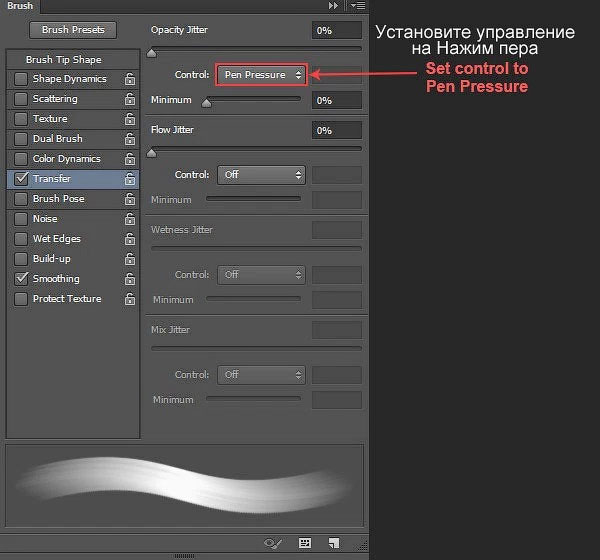
Task: Click the lock icon next to Build-up
Action: (130, 259)
